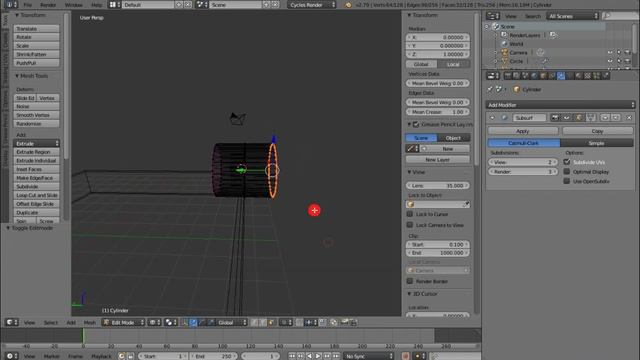The height and width of the screenshot is (360, 640).
Task: Toggle Subsurf modifier viewport visibility eye
Action: point(567,118)
